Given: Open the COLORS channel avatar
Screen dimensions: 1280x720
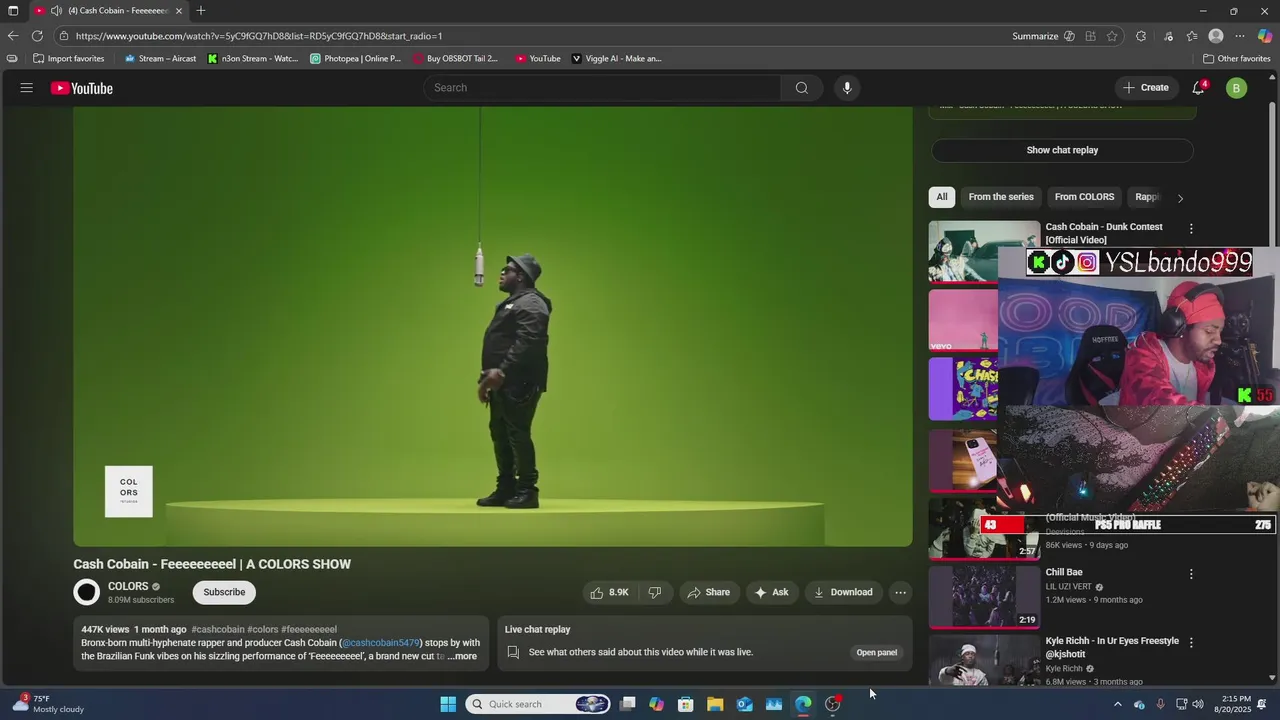Looking at the screenshot, I should pyautogui.click(x=87, y=593).
